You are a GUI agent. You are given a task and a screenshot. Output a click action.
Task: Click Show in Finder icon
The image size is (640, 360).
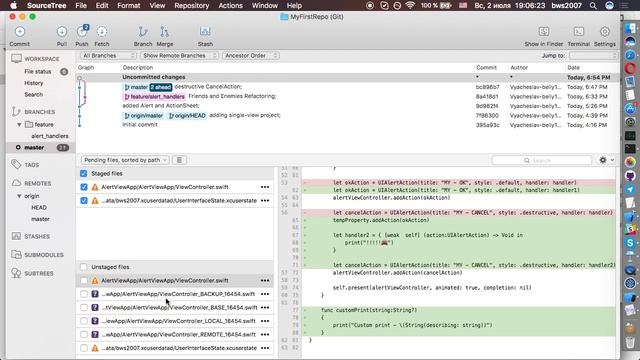click(x=544, y=32)
